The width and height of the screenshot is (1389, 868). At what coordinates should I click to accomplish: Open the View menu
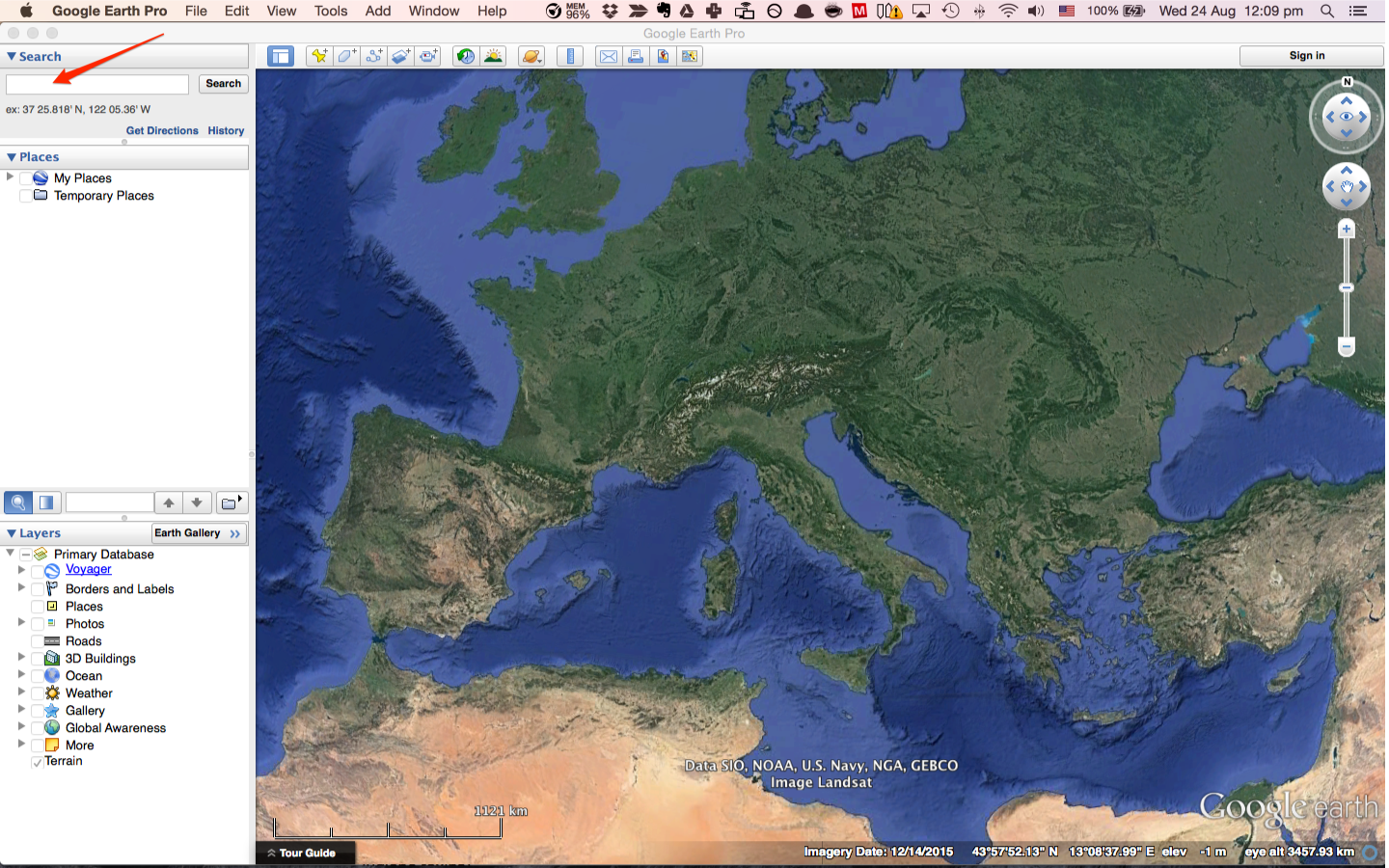[282, 11]
